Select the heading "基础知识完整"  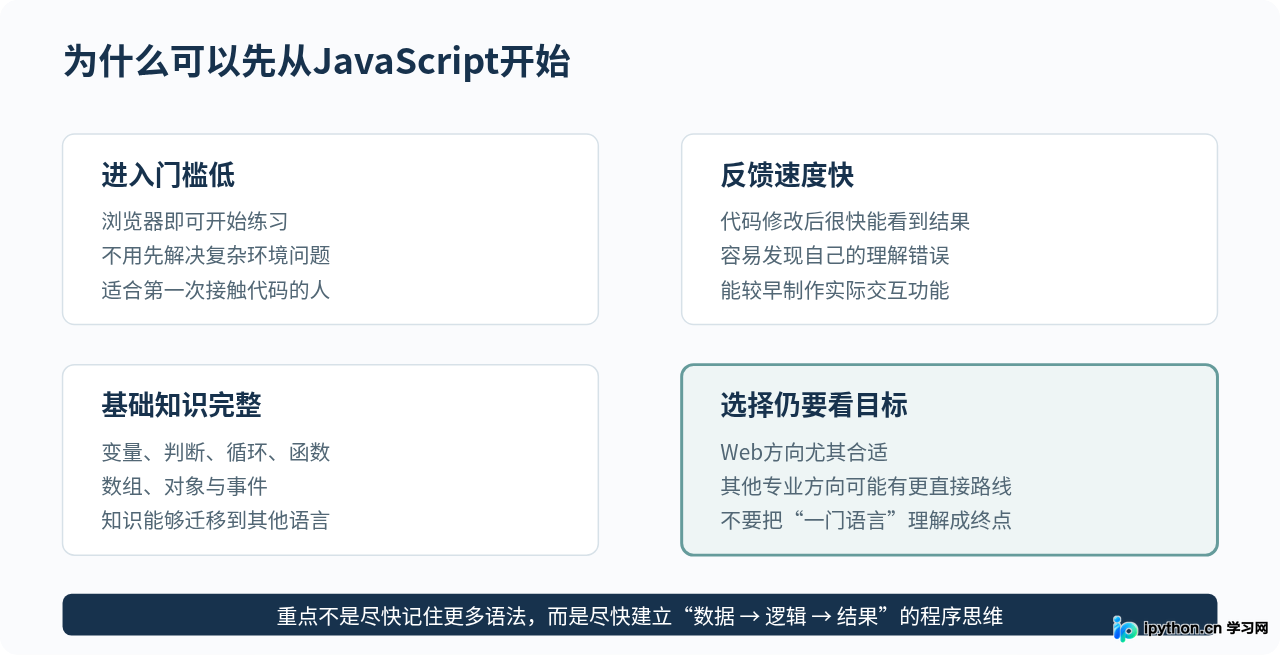pos(181,406)
